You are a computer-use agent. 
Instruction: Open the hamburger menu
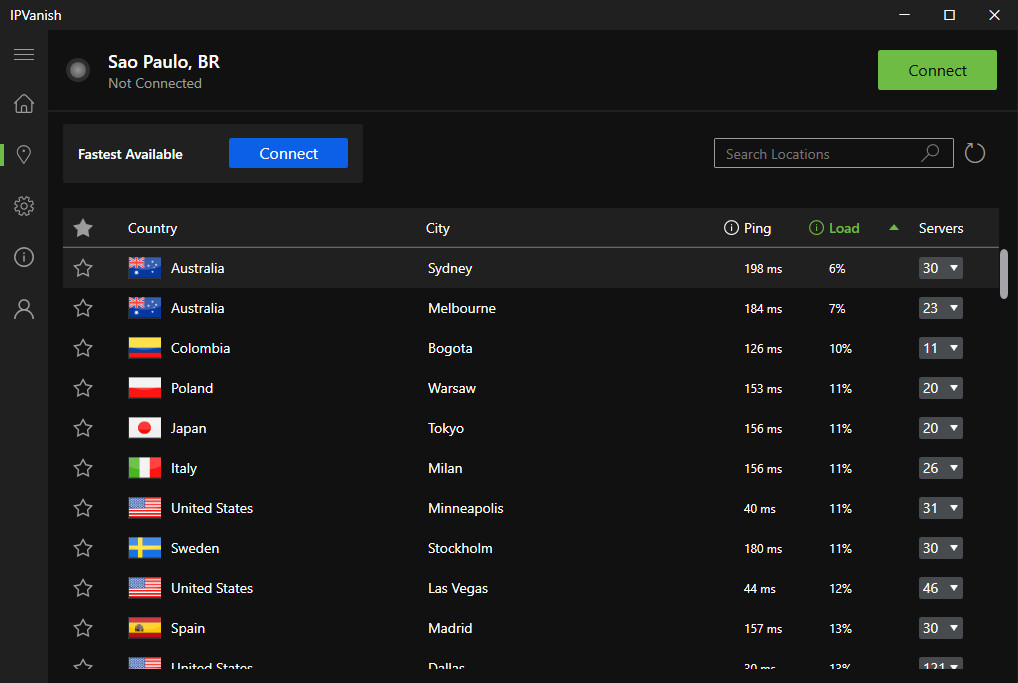tap(24, 55)
